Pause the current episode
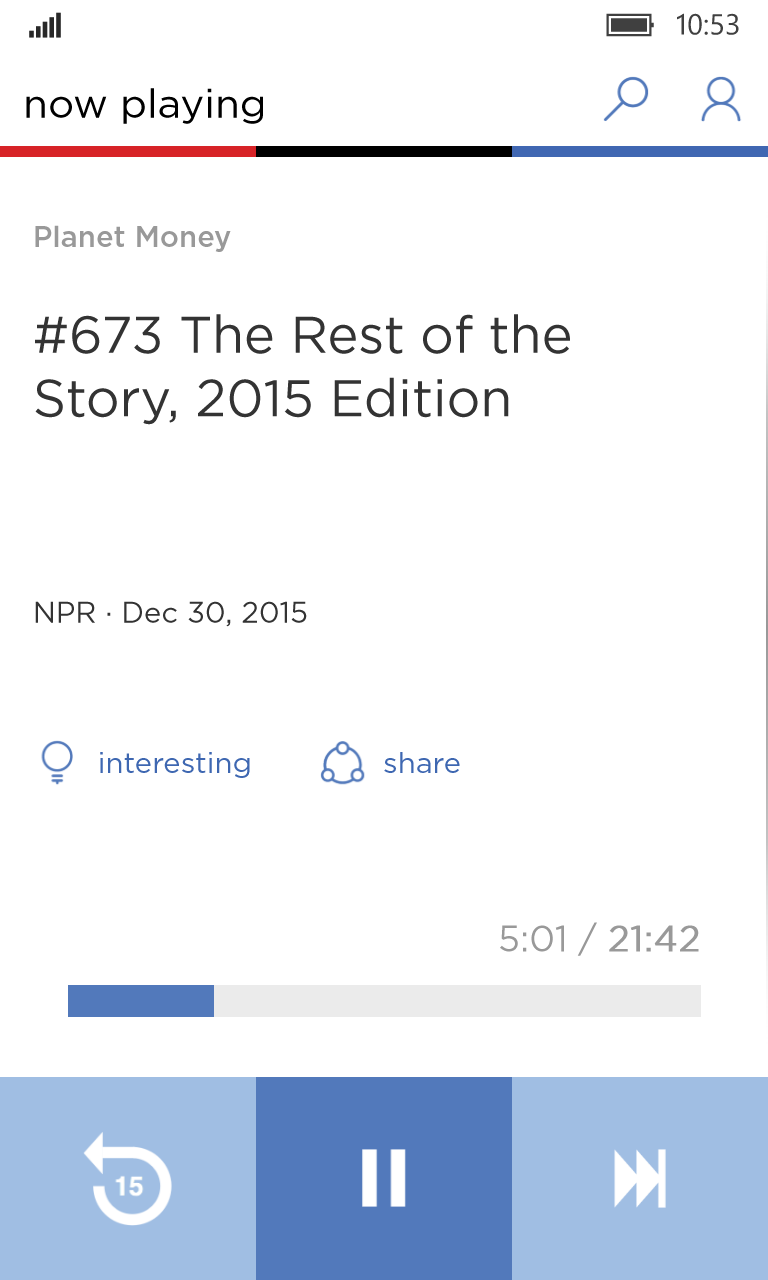The image size is (768, 1280). (x=384, y=1178)
